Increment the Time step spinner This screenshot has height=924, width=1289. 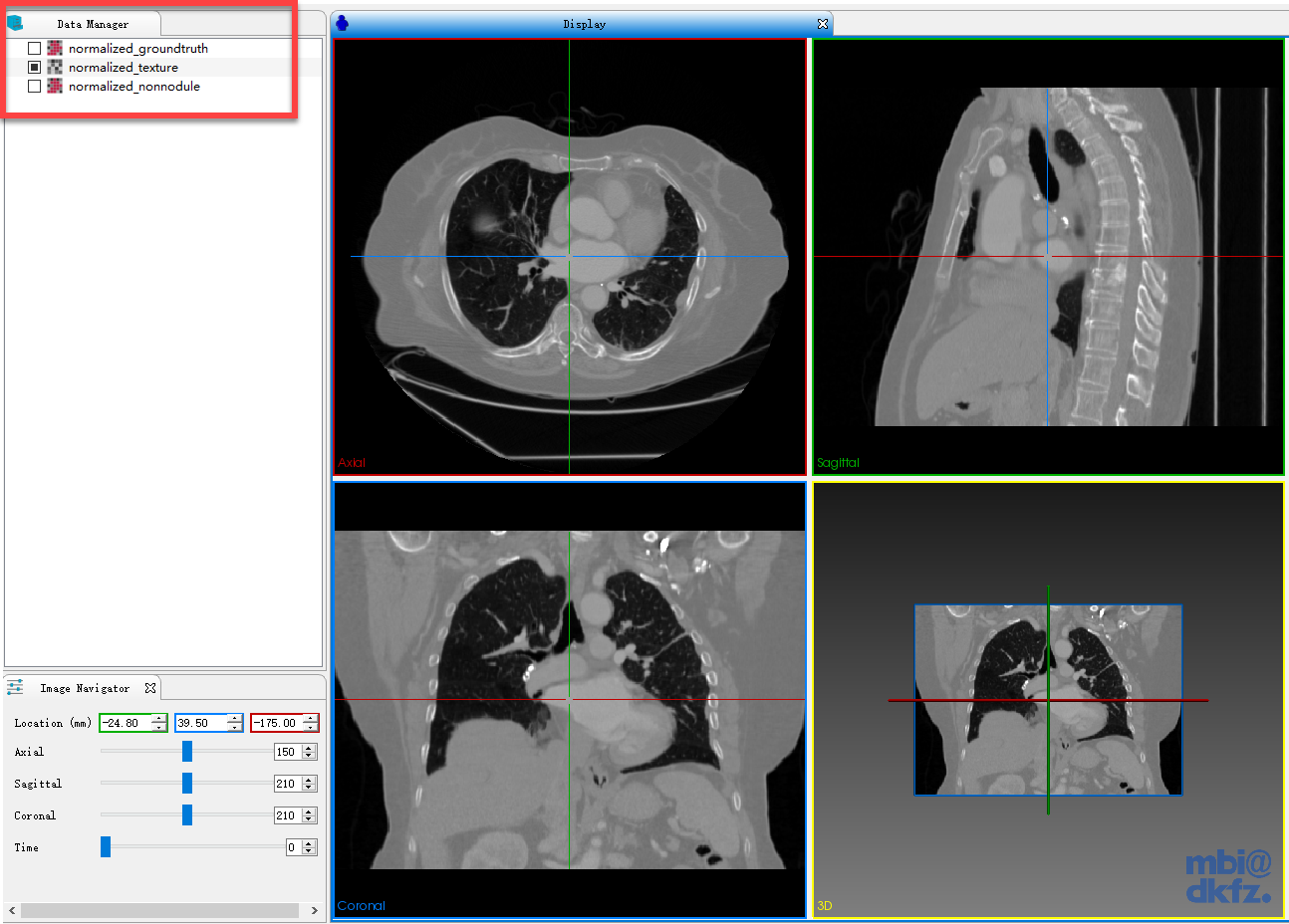pos(309,843)
